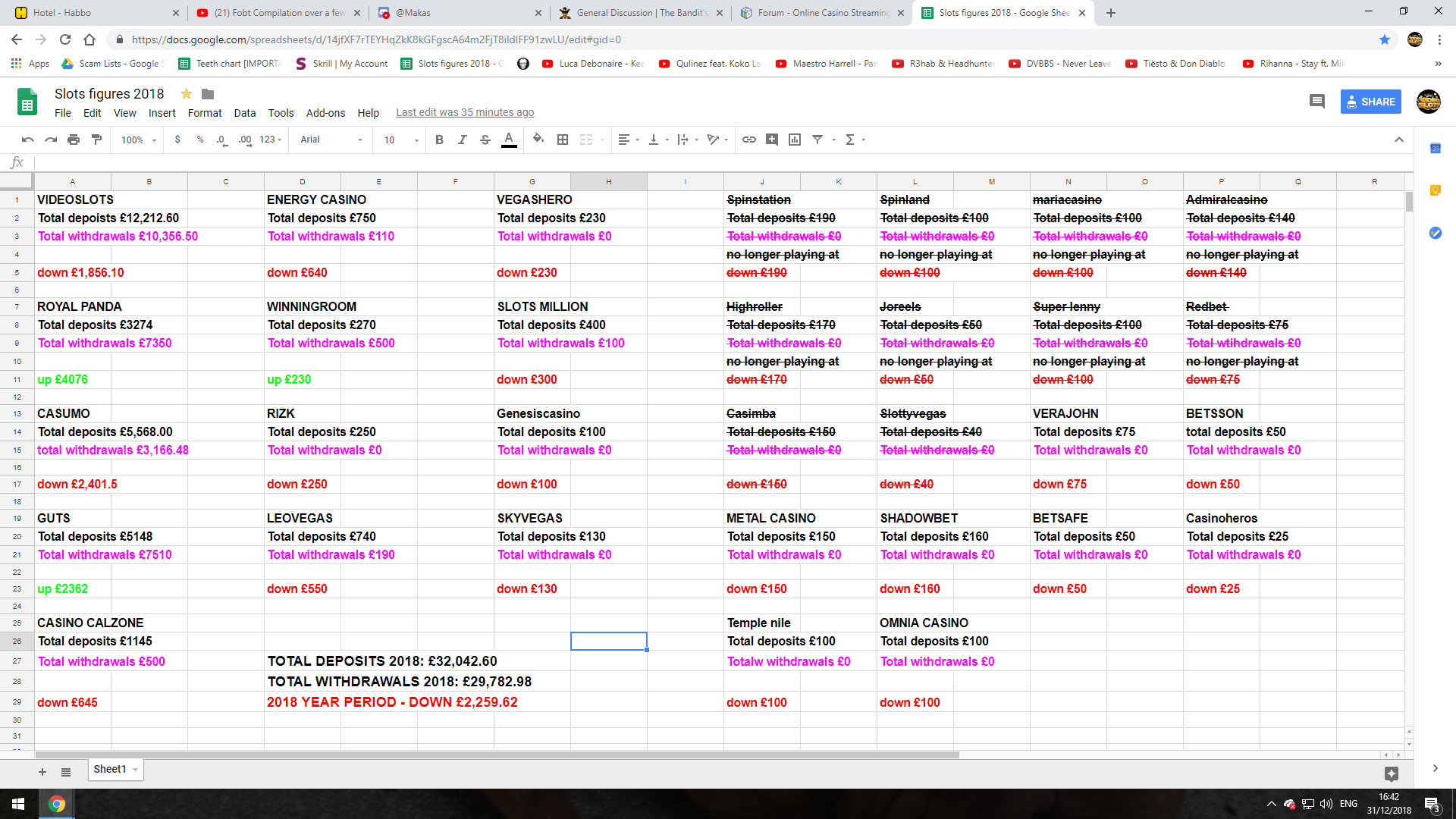
Task: Open Keep in the side panel
Action: tap(1435, 190)
